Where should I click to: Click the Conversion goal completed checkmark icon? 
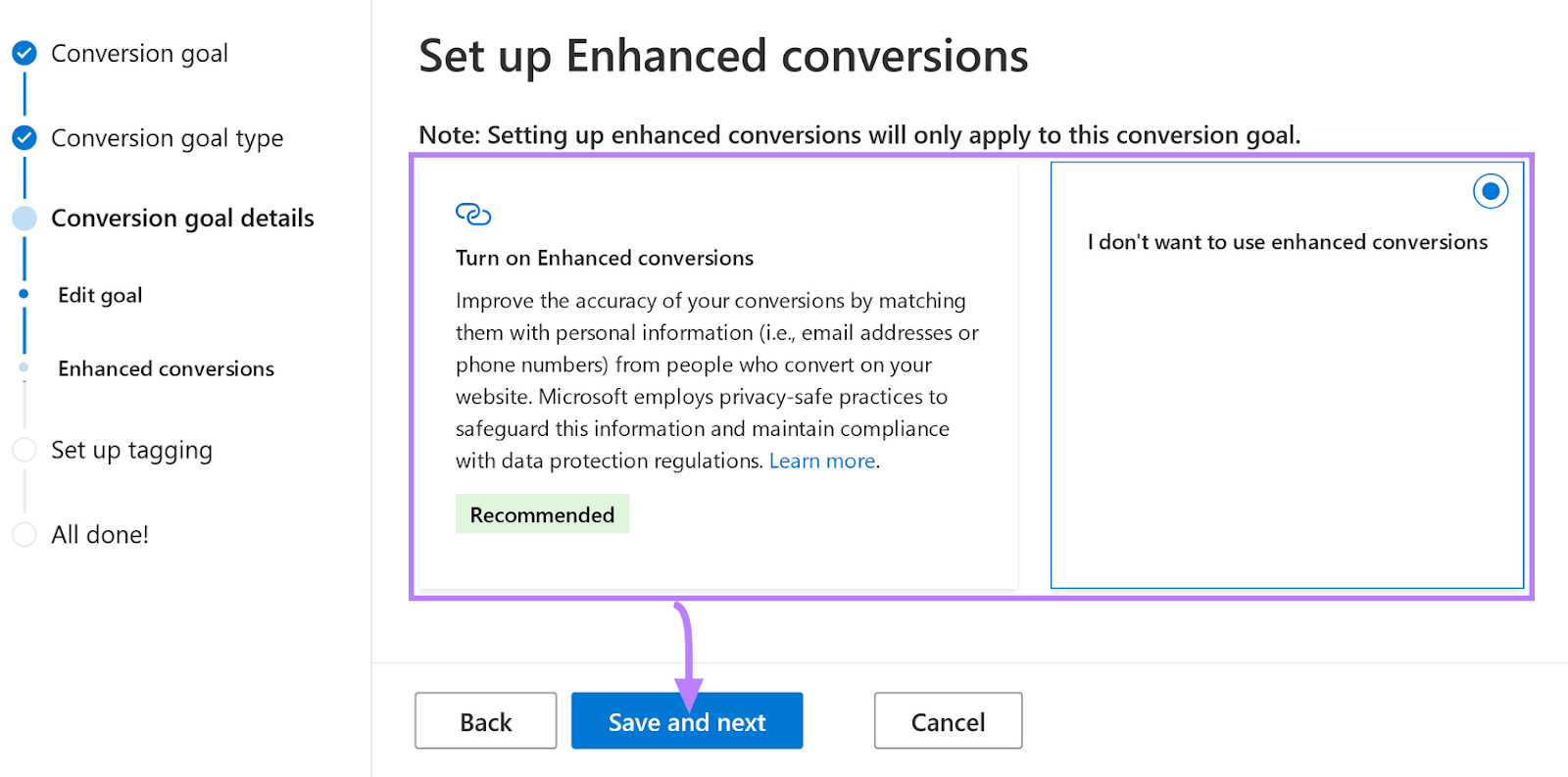[24, 53]
